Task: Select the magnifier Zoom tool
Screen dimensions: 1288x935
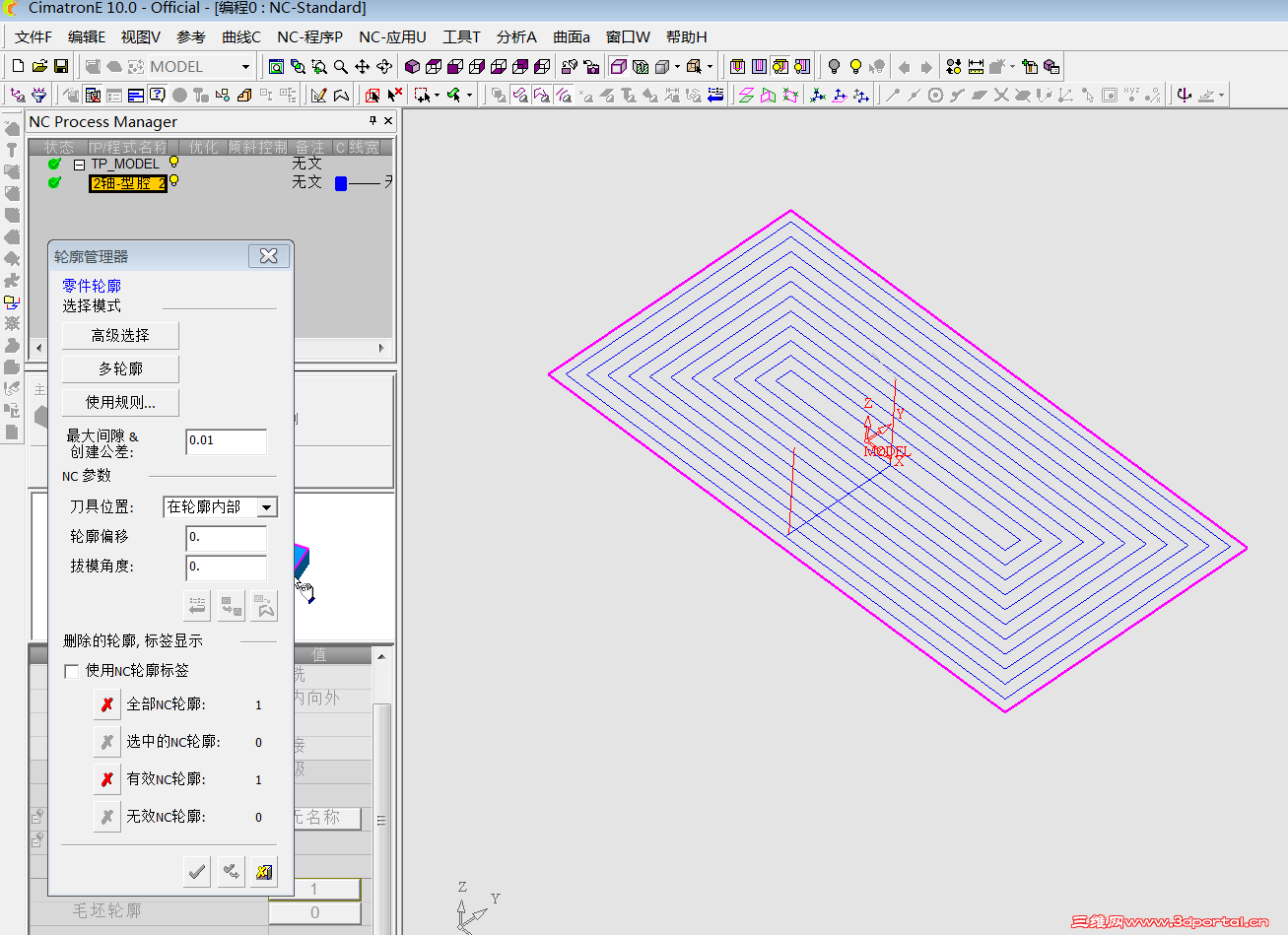Action: (x=341, y=66)
